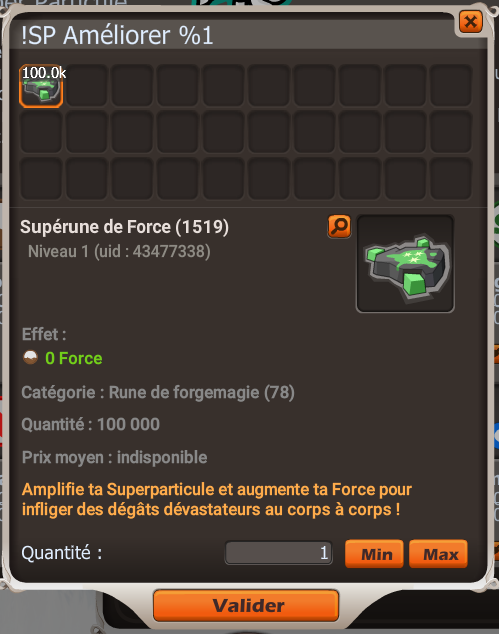The height and width of the screenshot is (634, 499).
Task: Click the large Supérune de Force preview image
Action: pyautogui.click(x=405, y=264)
